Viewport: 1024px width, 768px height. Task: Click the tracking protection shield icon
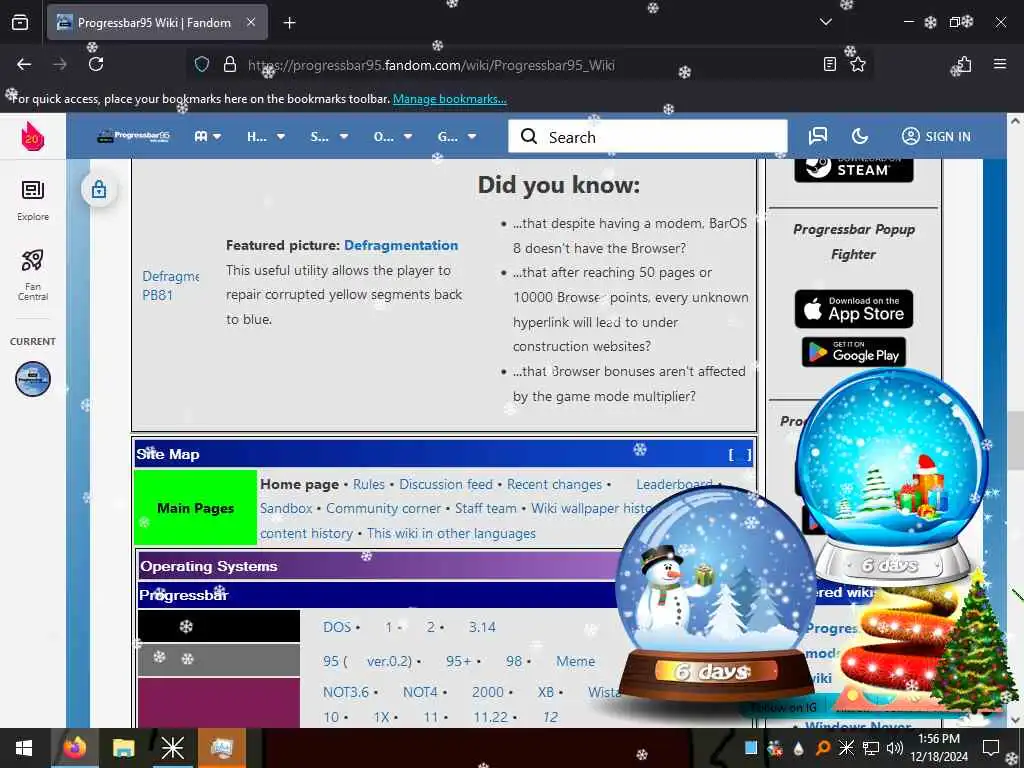pyautogui.click(x=202, y=64)
